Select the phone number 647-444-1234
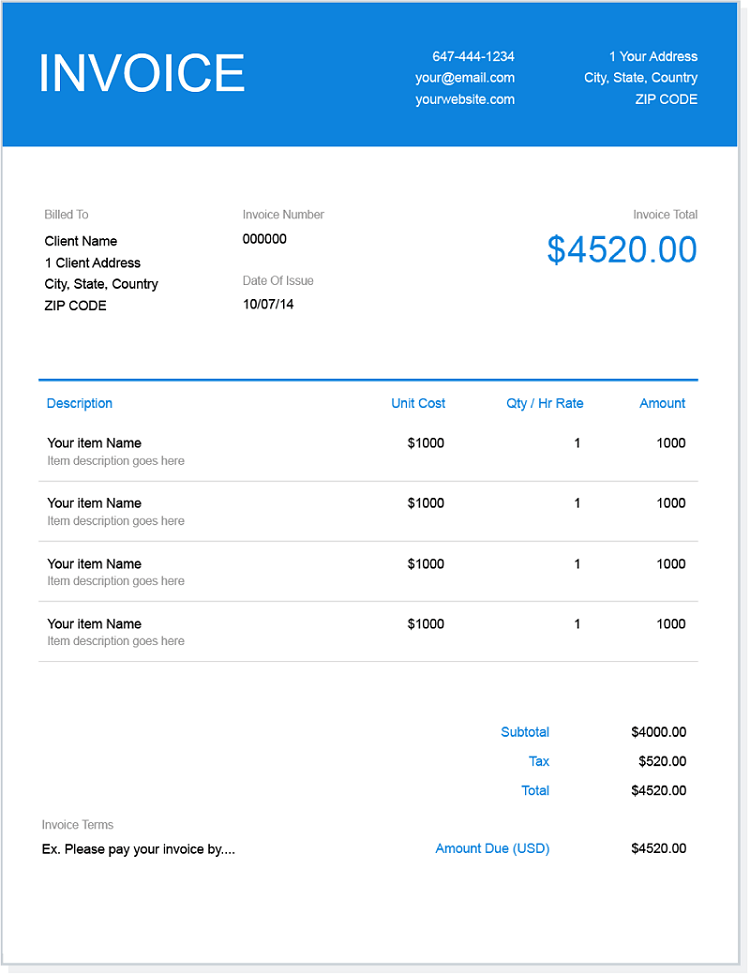Viewport: 750px width, 974px height. (x=473, y=57)
